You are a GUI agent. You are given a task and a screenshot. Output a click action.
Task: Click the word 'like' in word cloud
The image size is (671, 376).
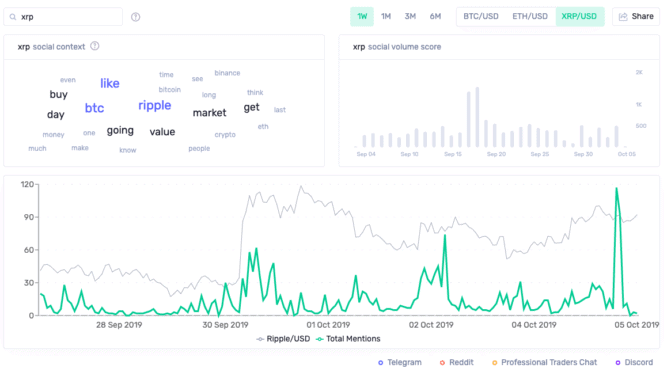pyautogui.click(x=110, y=83)
